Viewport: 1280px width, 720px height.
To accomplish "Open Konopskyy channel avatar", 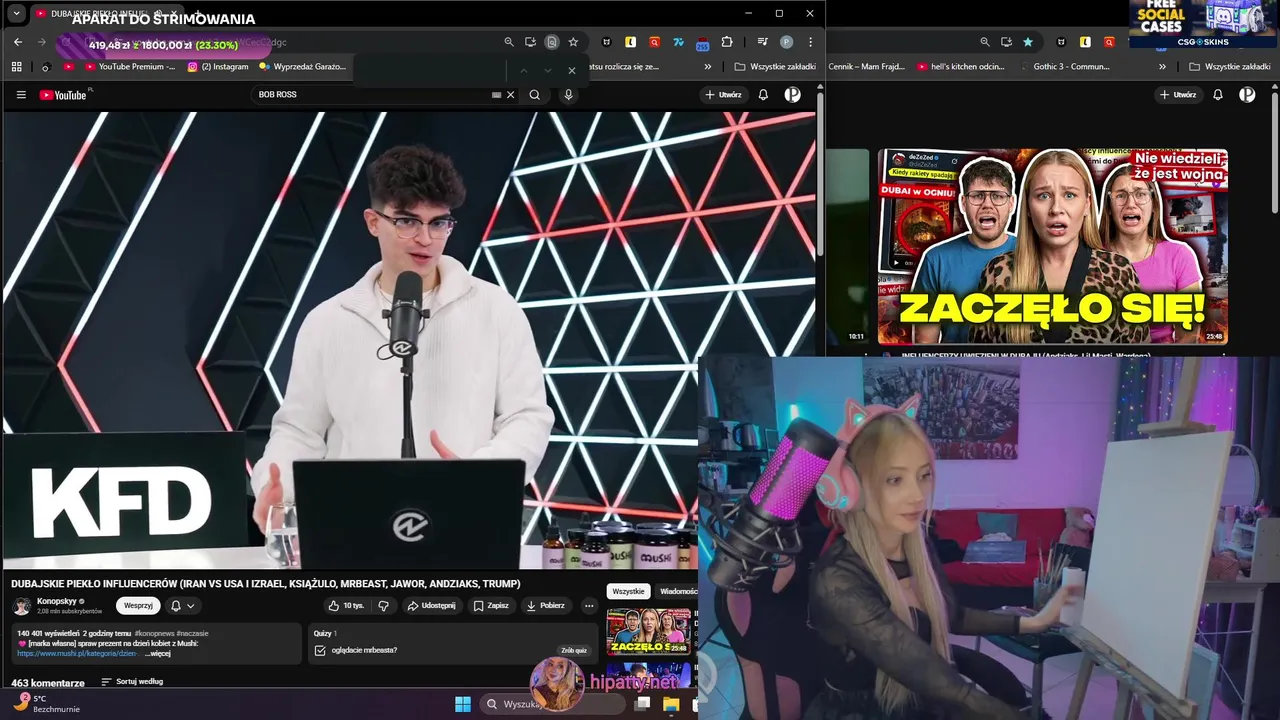I will pyautogui.click(x=21, y=606).
